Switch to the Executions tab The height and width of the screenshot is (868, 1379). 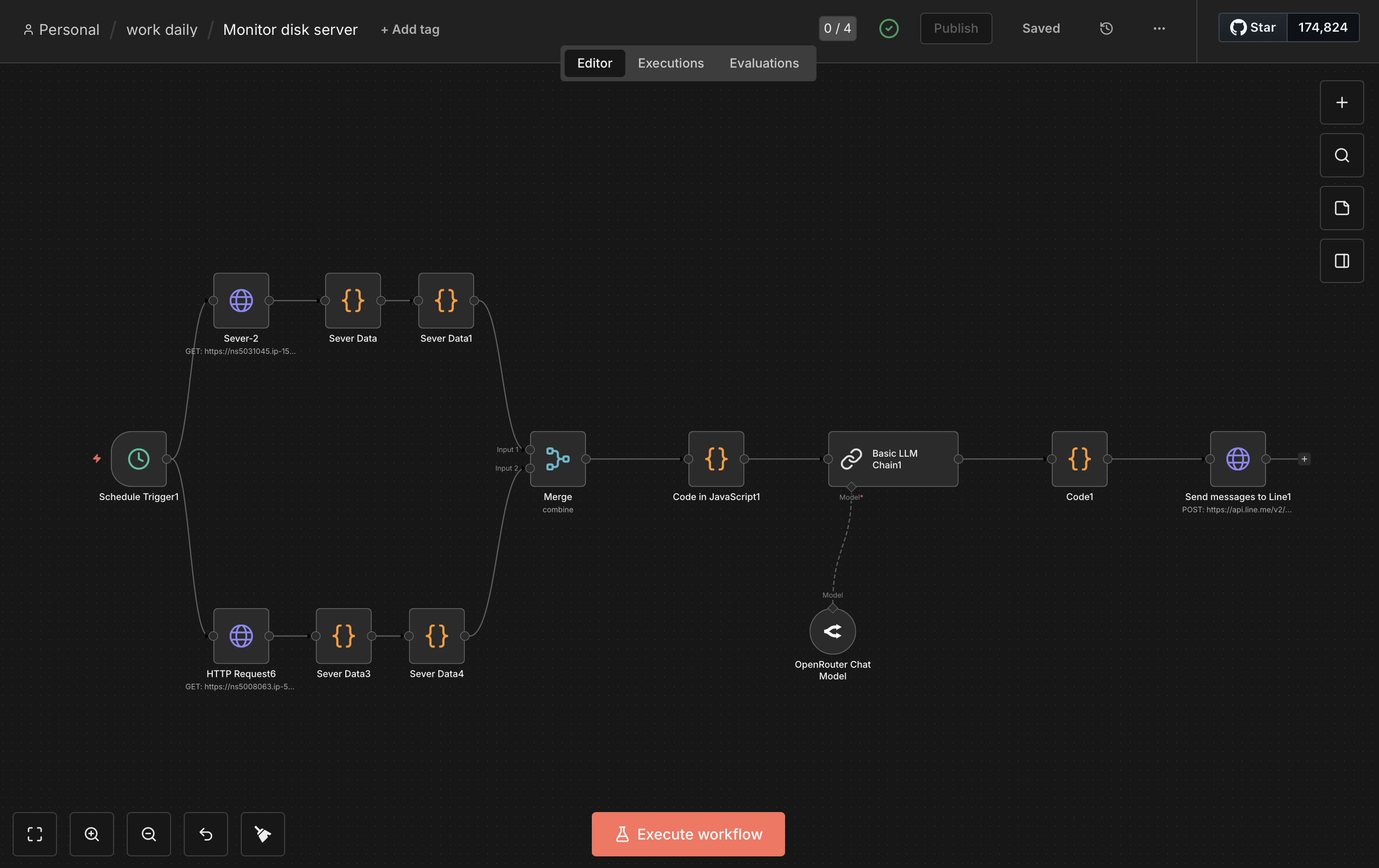(x=670, y=63)
